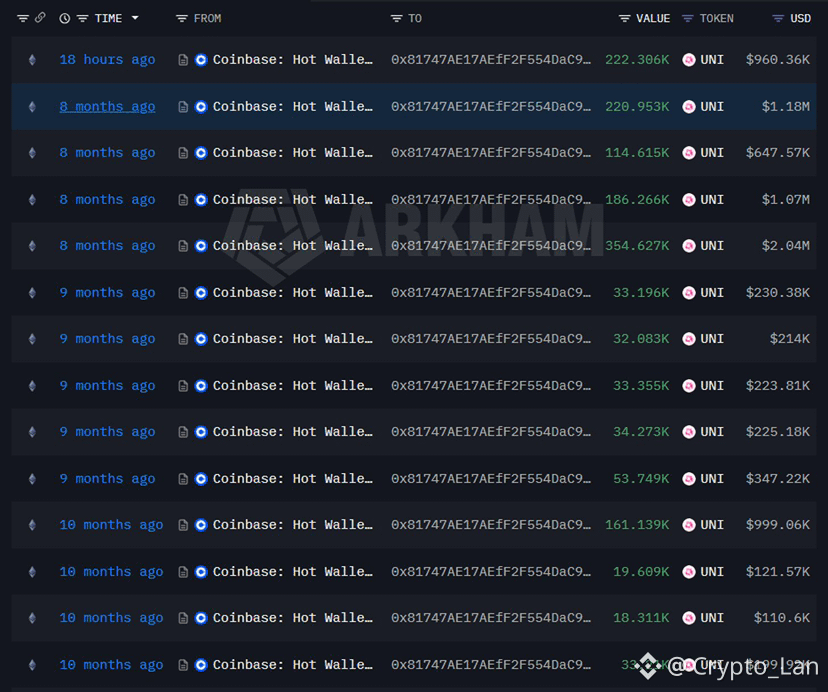828x692 pixels.
Task: Click the UNI token icon in the $347.22K row
Action: pos(689,479)
